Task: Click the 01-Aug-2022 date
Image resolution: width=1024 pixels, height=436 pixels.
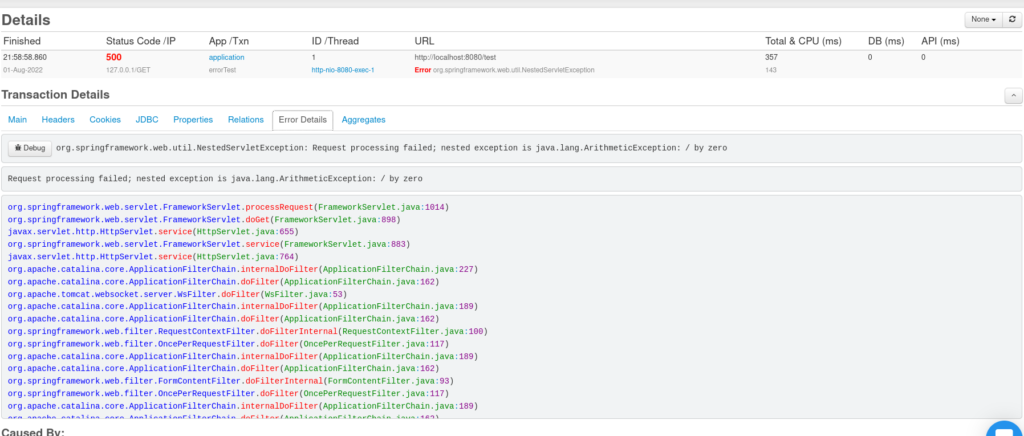Action: click(x=22, y=69)
